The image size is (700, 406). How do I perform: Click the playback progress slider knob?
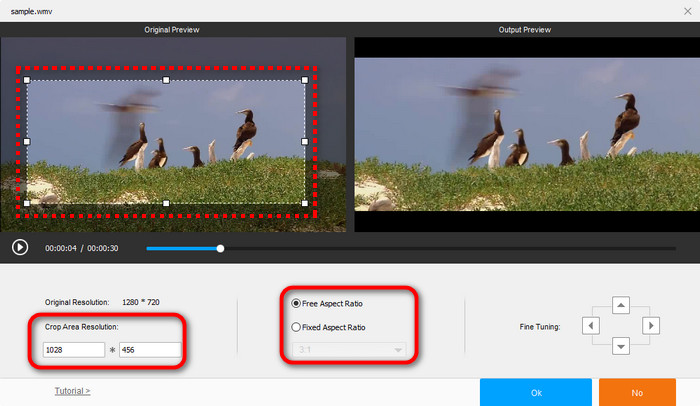click(220, 248)
